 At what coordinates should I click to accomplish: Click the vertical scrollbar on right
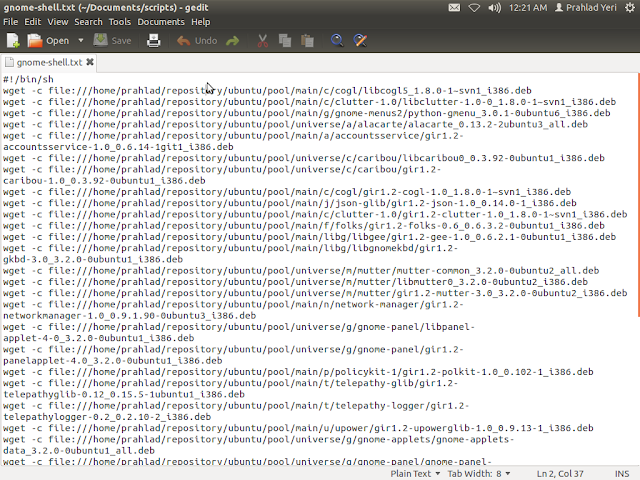pos(638,194)
